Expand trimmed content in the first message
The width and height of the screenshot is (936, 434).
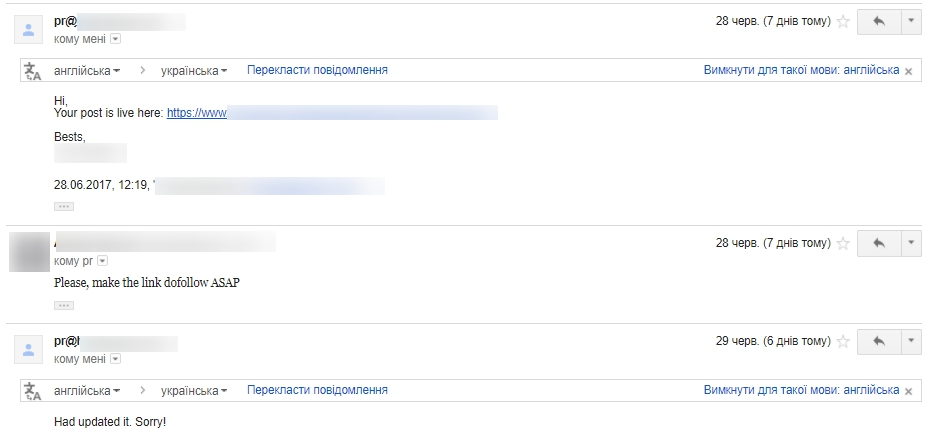(64, 206)
